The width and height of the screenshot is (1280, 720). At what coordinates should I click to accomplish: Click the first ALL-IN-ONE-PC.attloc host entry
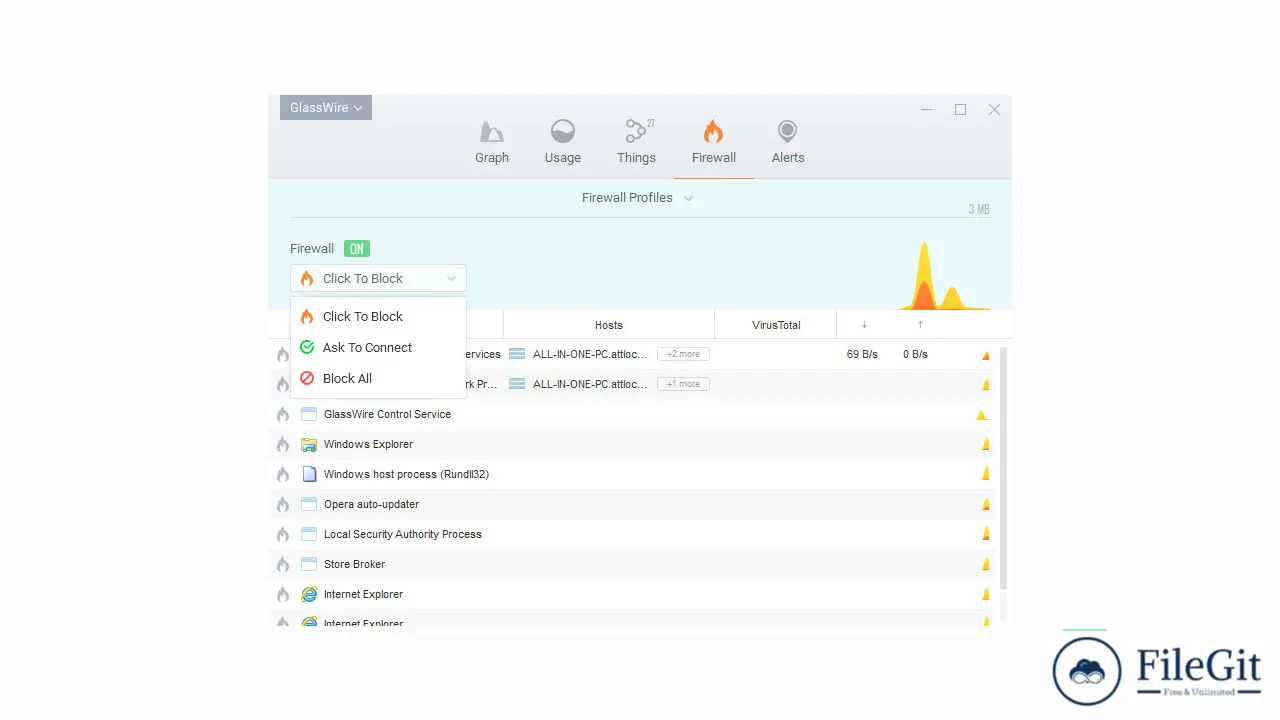[x=590, y=354]
